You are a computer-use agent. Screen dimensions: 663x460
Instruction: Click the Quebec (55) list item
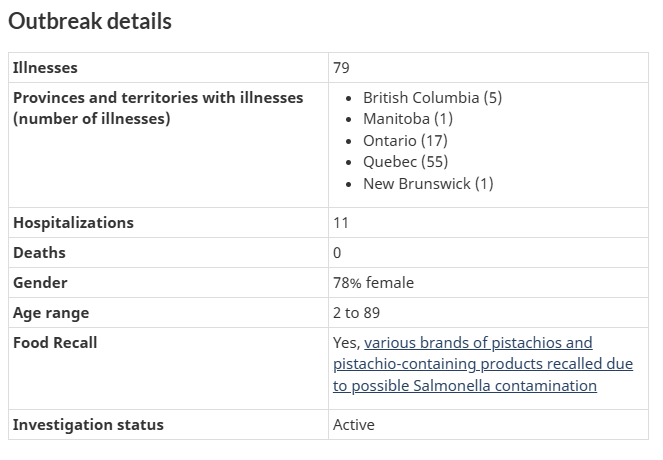(x=405, y=162)
